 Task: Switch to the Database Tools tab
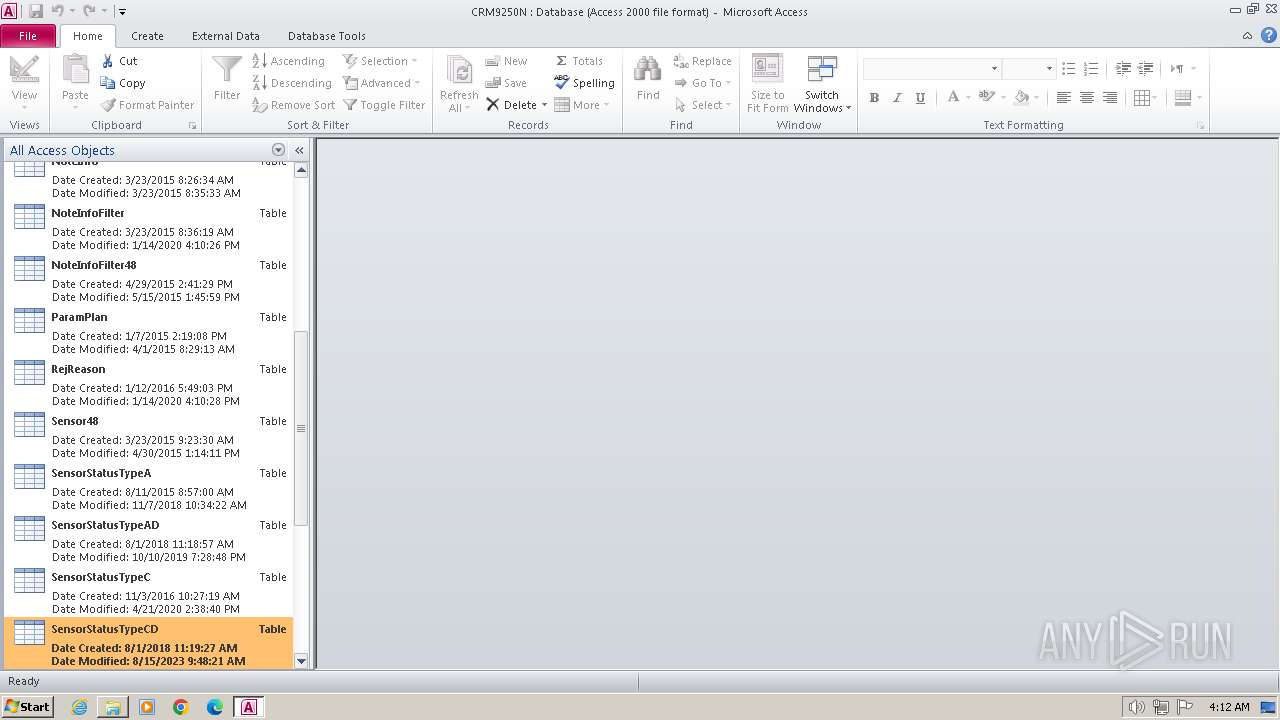(327, 36)
